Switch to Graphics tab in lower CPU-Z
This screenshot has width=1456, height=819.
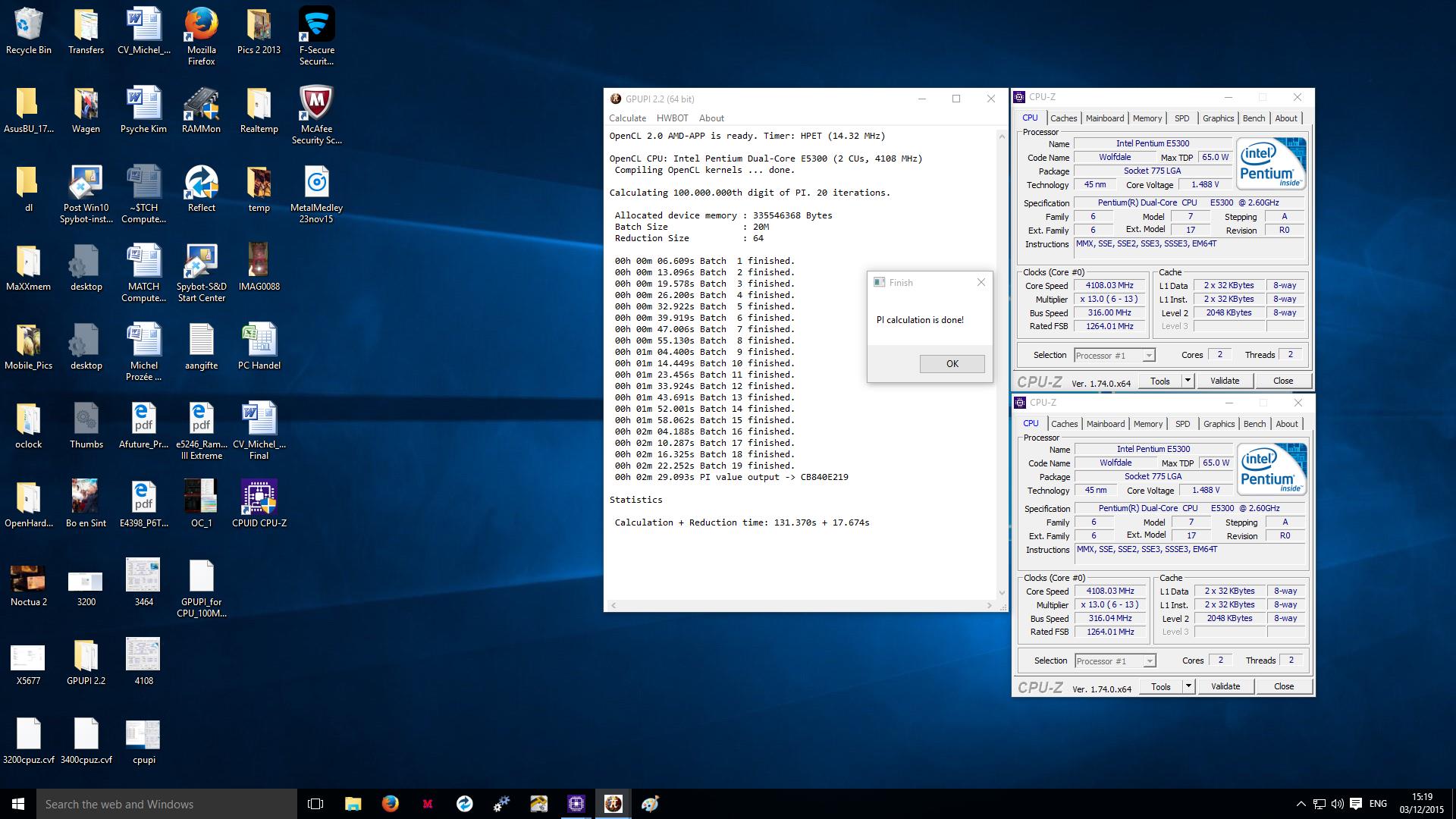click(1219, 424)
